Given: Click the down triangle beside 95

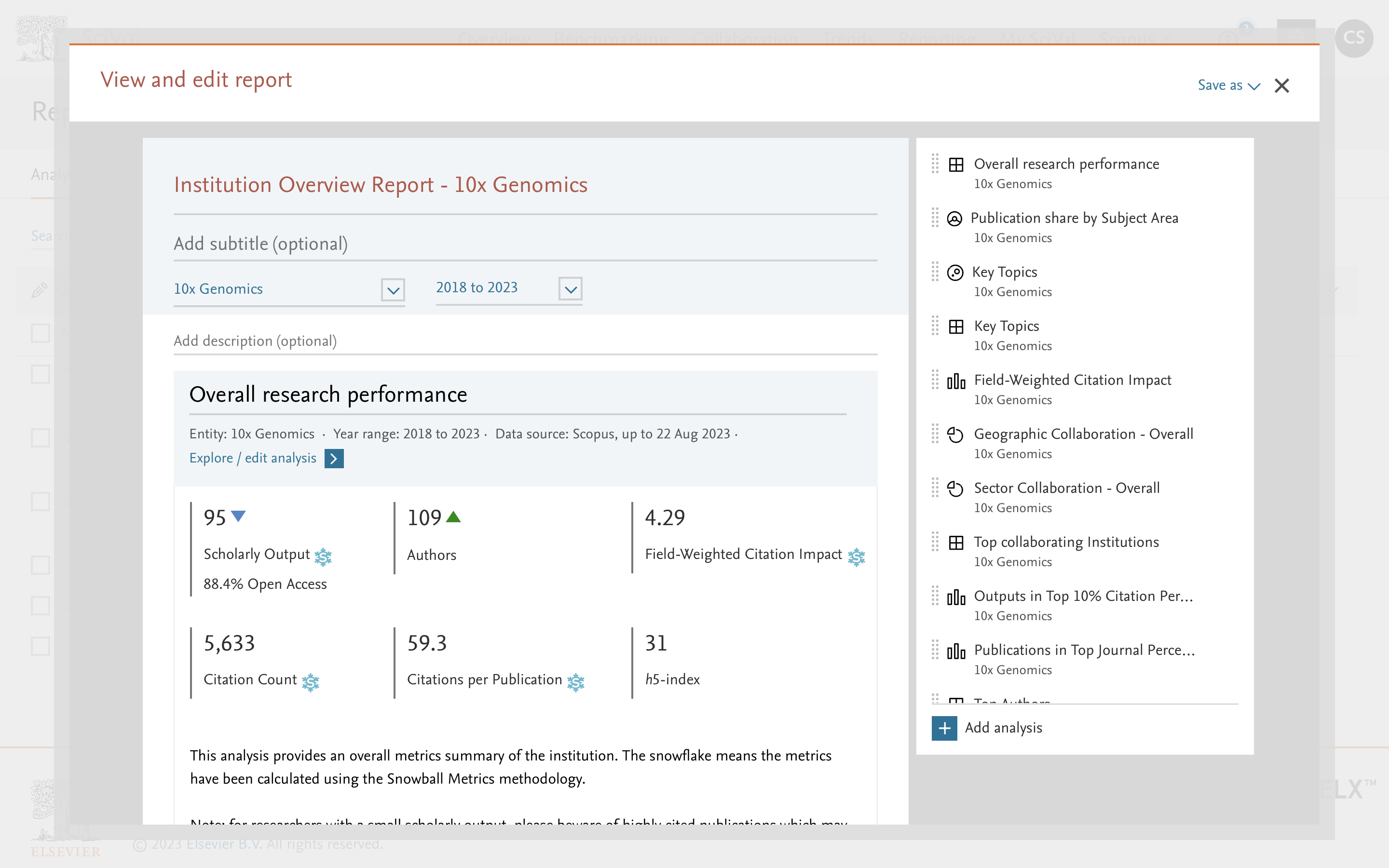Looking at the screenshot, I should click(x=238, y=516).
